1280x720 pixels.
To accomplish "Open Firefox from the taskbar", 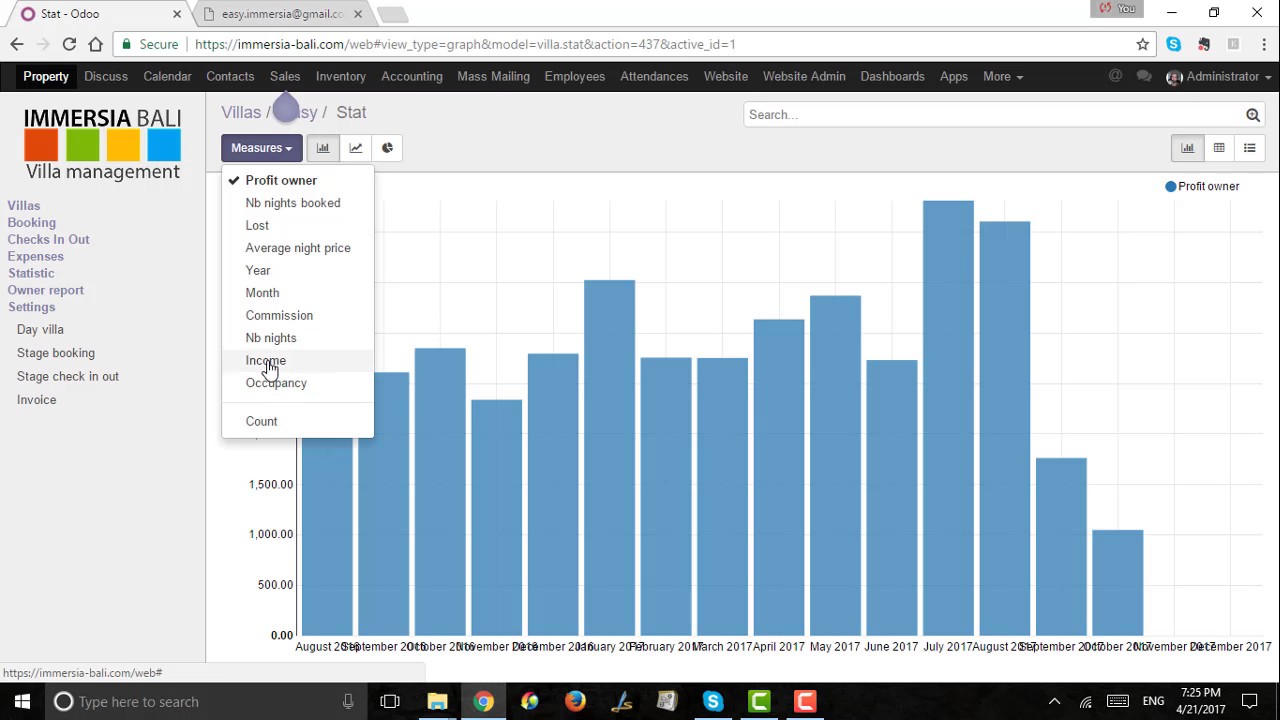I will (x=575, y=701).
